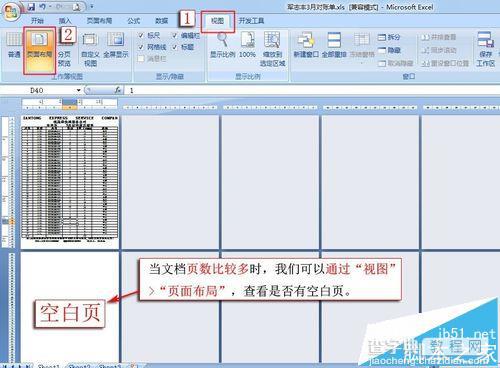
Task: Open the 数据 ribbon tab
Action: [x=162, y=21]
